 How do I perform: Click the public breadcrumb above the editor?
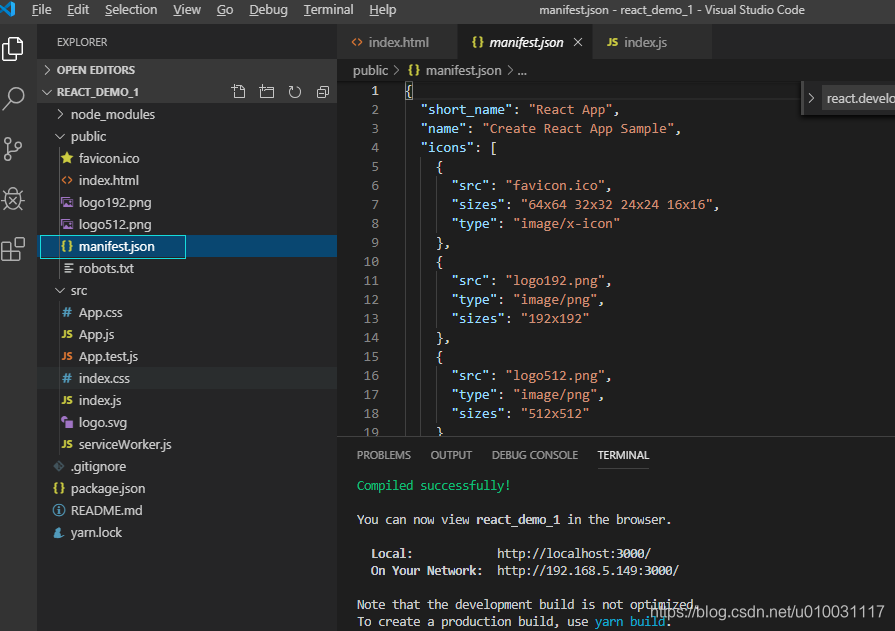tap(370, 70)
